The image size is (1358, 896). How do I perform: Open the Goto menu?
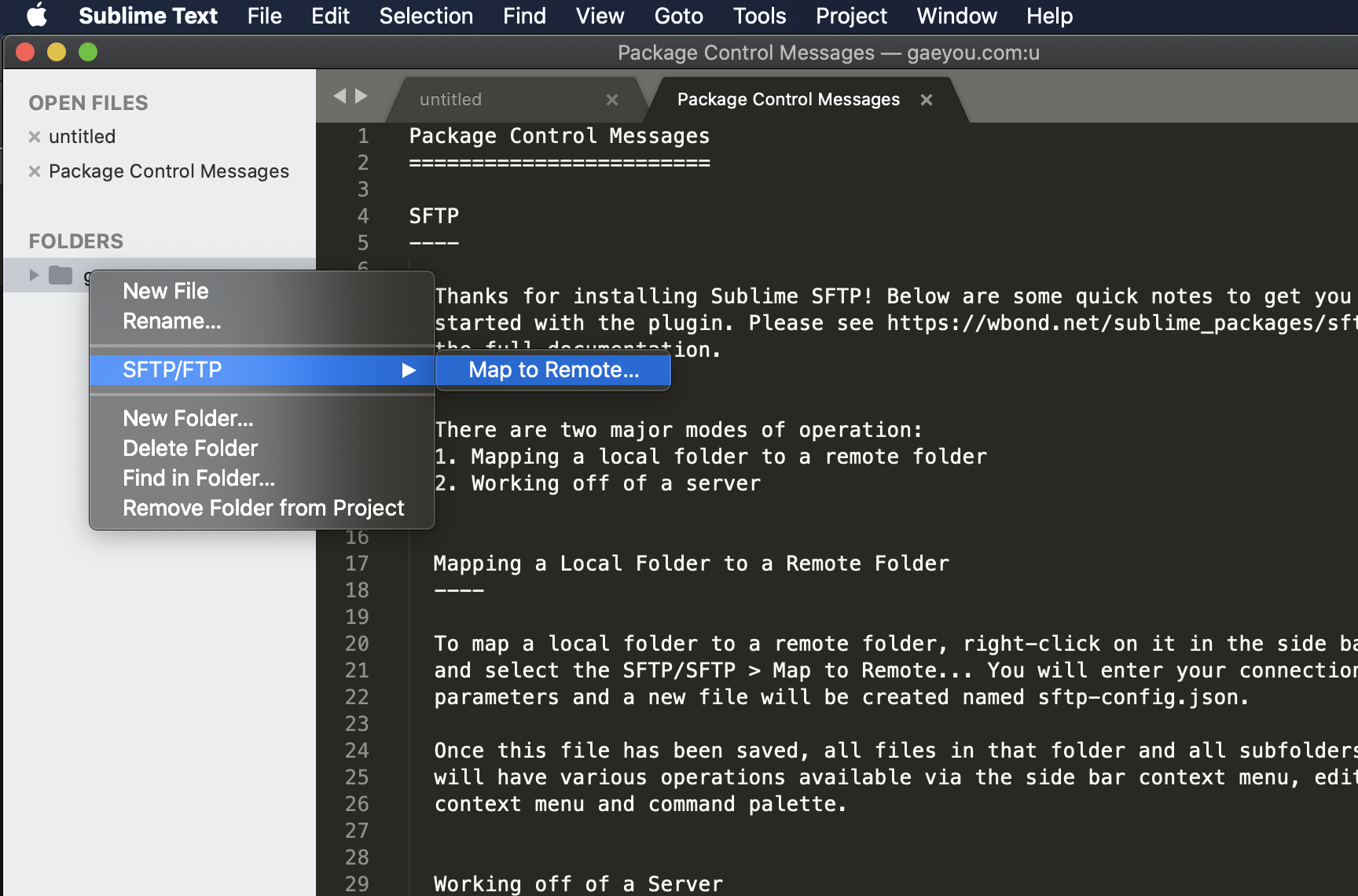click(678, 16)
